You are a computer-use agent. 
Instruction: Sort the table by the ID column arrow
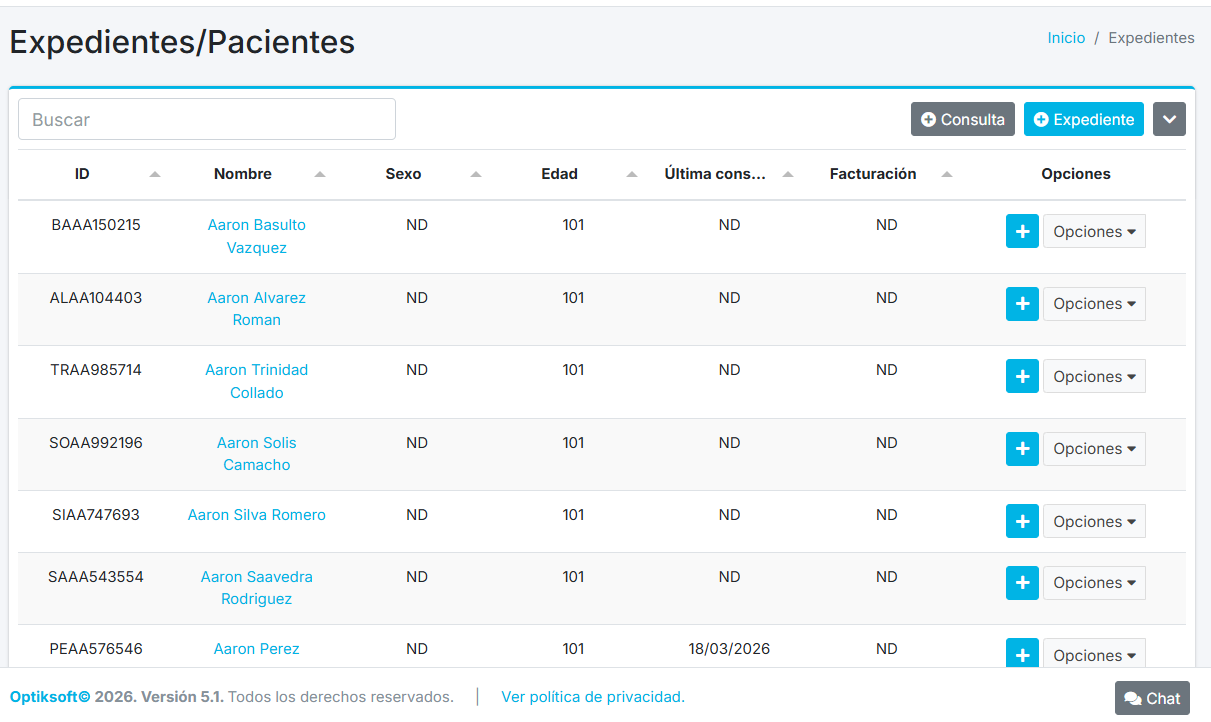tap(154, 174)
